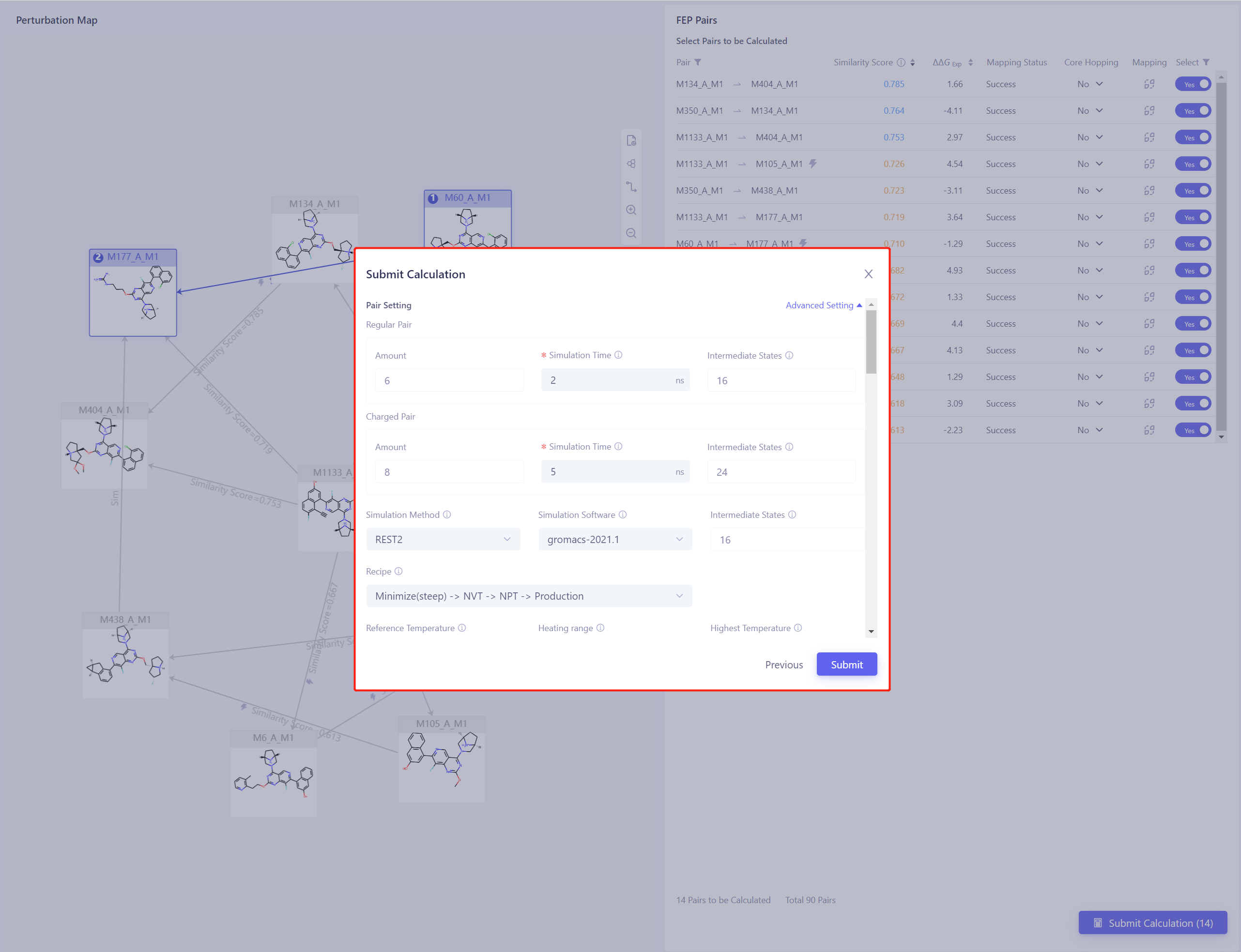This screenshot has height=952, width=1241.
Task: Toggle Select switch for M134_A_M1 to M404_A_M1
Action: [x=1193, y=84]
